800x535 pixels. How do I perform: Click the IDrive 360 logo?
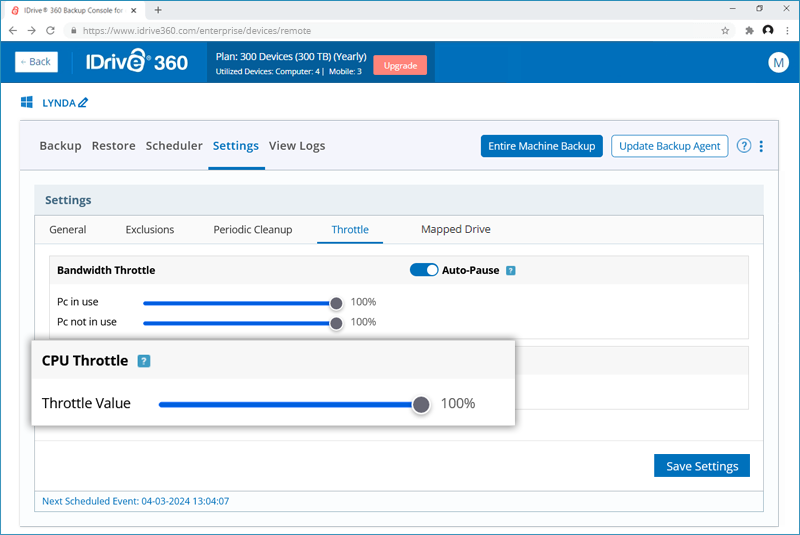(x=136, y=62)
